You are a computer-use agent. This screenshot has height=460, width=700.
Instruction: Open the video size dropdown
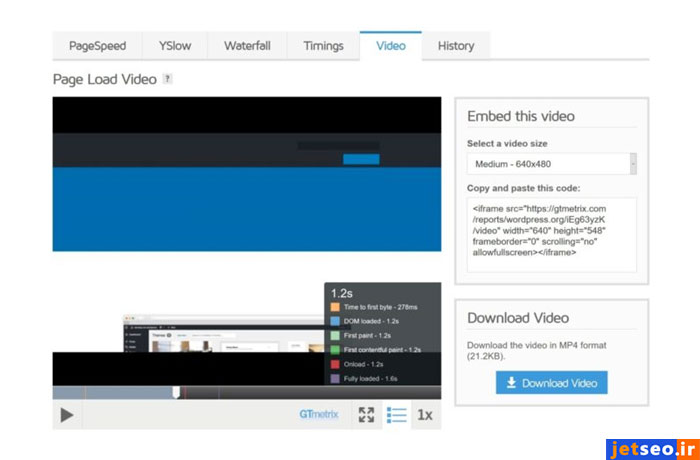pyautogui.click(x=551, y=164)
